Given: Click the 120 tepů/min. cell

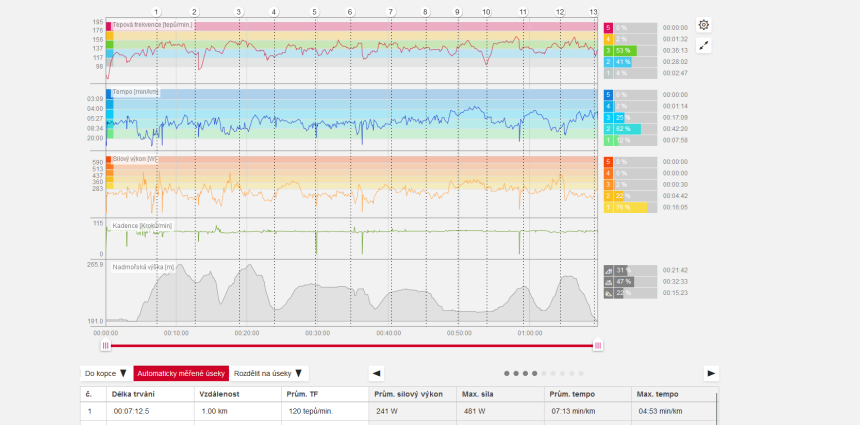Looking at the screenshot, I should tap(325, 411).
